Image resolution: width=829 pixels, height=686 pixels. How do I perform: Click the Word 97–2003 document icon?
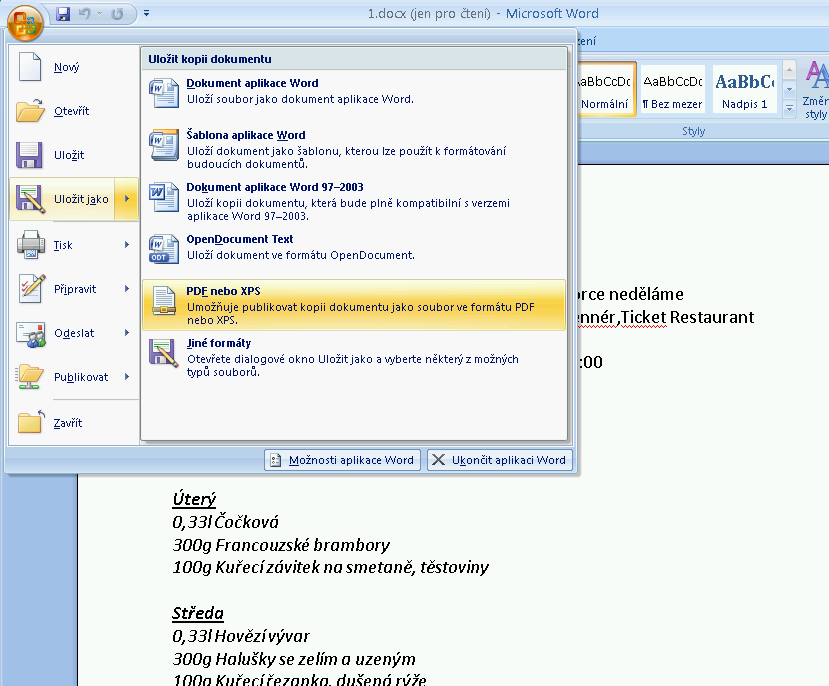point(163,197)
